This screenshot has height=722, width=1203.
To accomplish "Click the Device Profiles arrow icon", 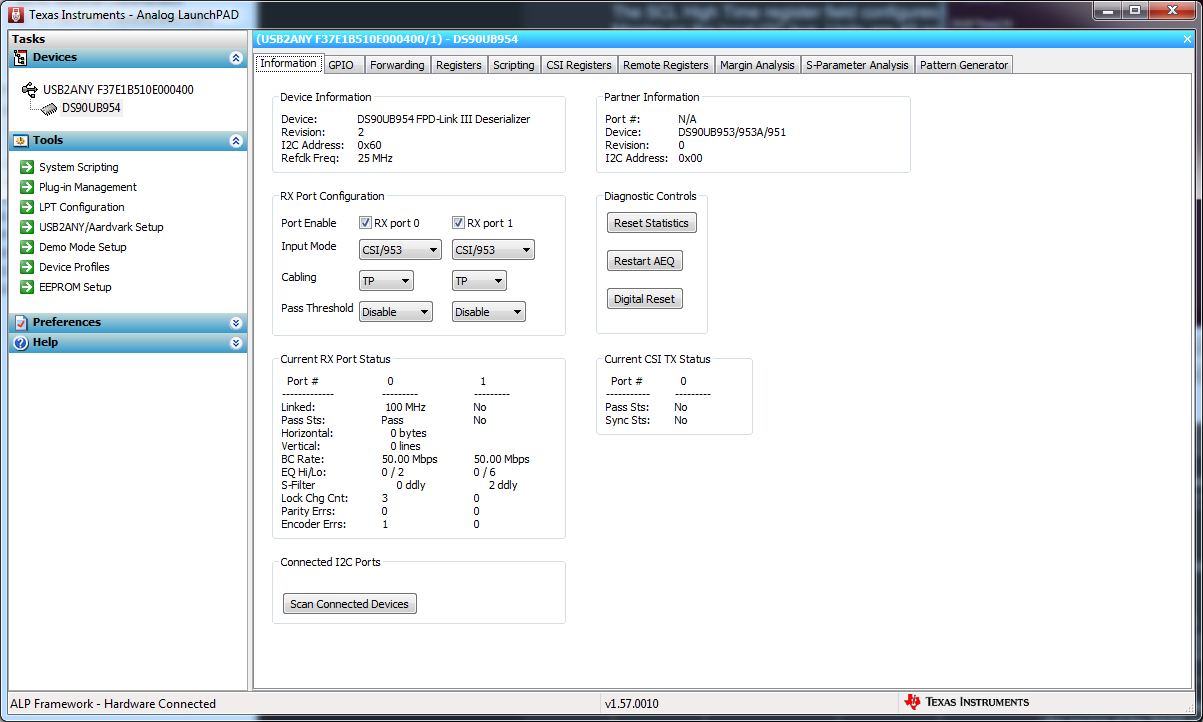I will click(27, 267).
